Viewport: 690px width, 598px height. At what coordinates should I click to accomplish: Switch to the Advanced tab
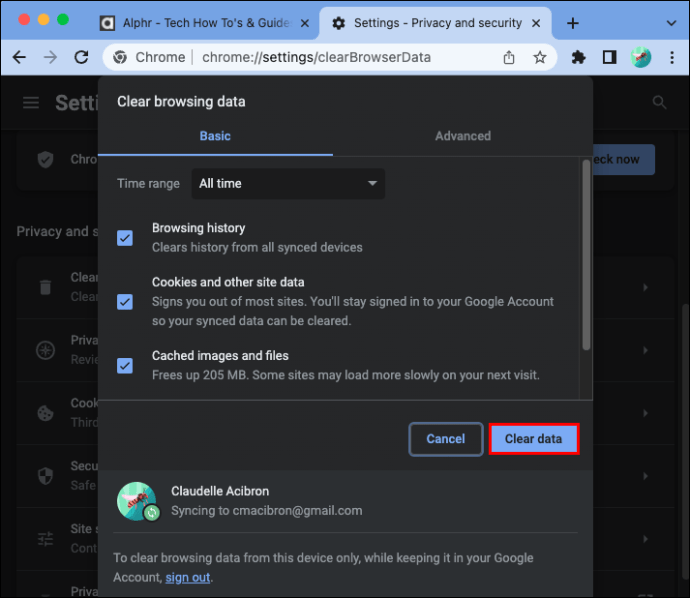click(x=463, y=136)
